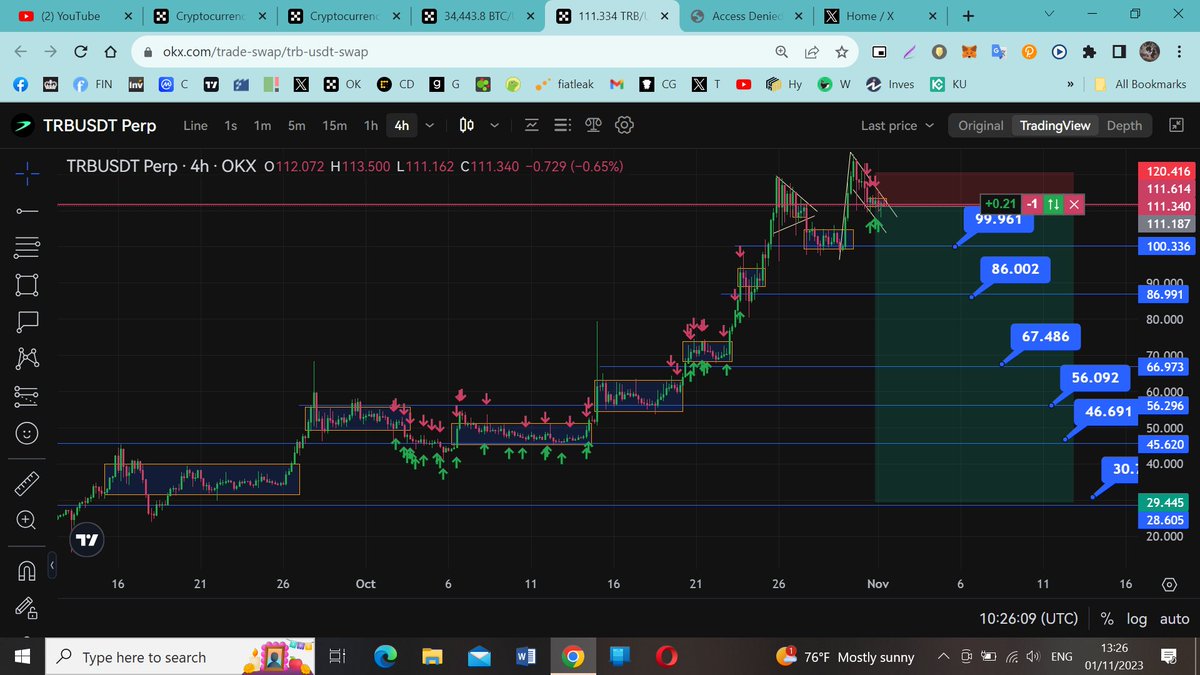
Task: Select the text annotation callout tool
Action: tap(27, 321)
